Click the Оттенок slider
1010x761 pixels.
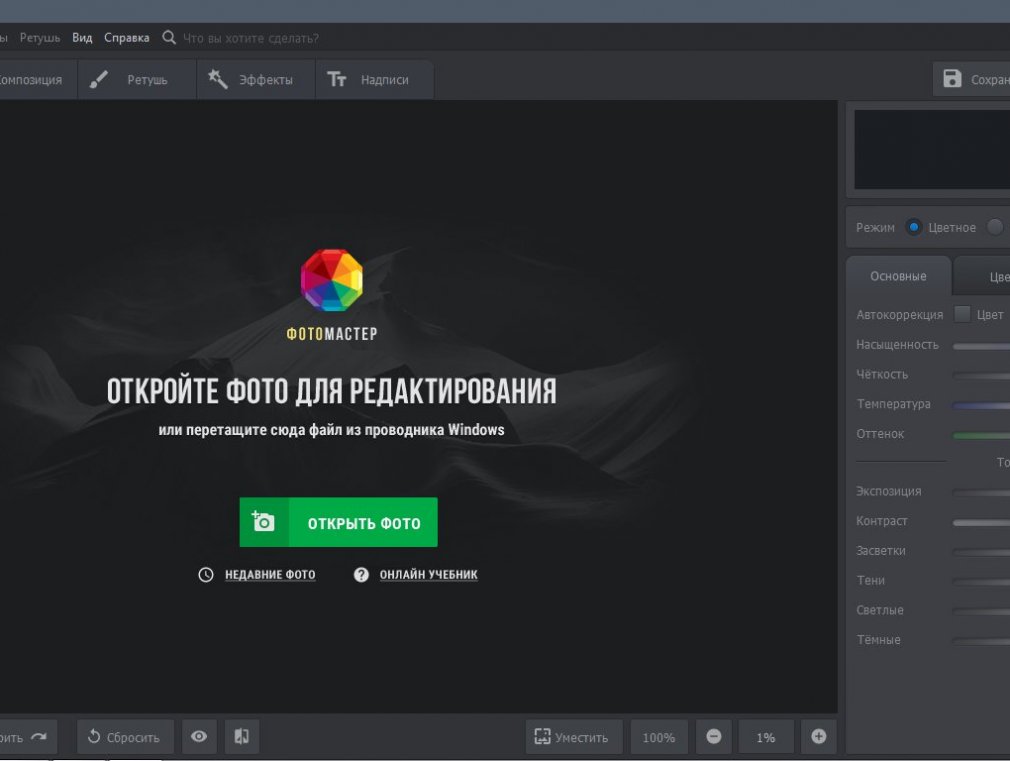pyautogui.click(x=982, y=436)
